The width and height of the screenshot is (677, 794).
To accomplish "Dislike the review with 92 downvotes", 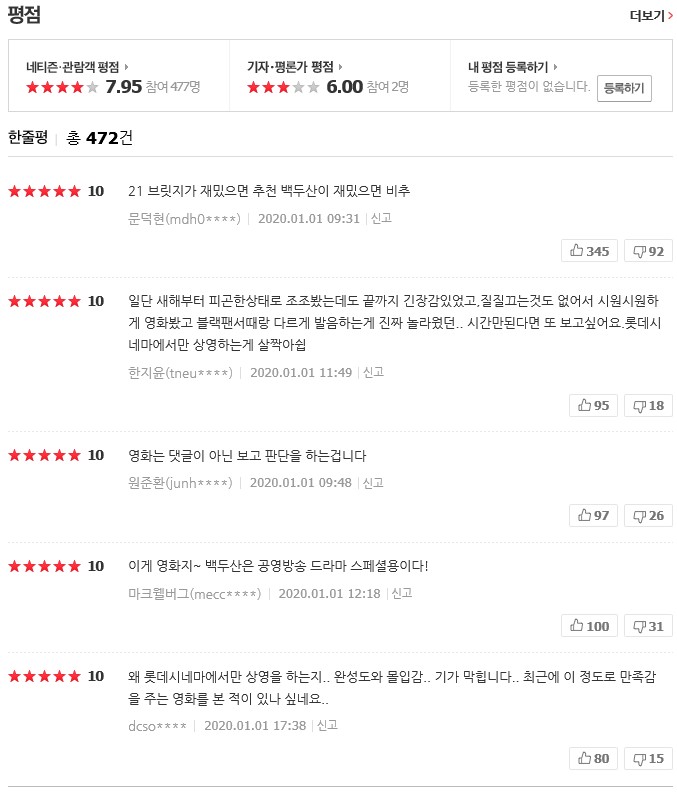I will [648, 251].
